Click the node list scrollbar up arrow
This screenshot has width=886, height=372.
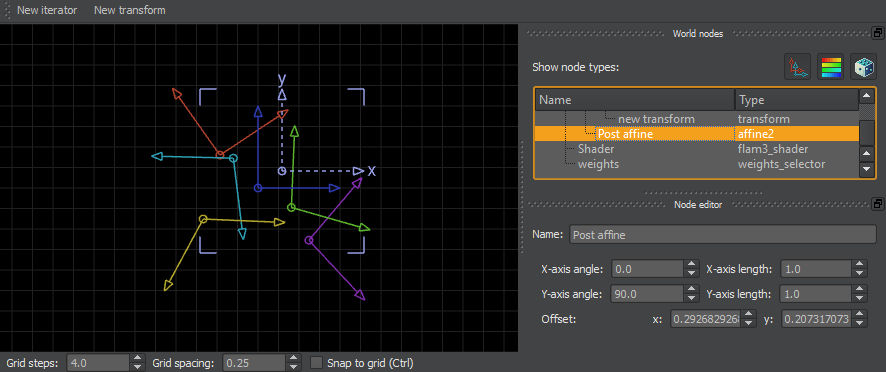coord(866,97)
